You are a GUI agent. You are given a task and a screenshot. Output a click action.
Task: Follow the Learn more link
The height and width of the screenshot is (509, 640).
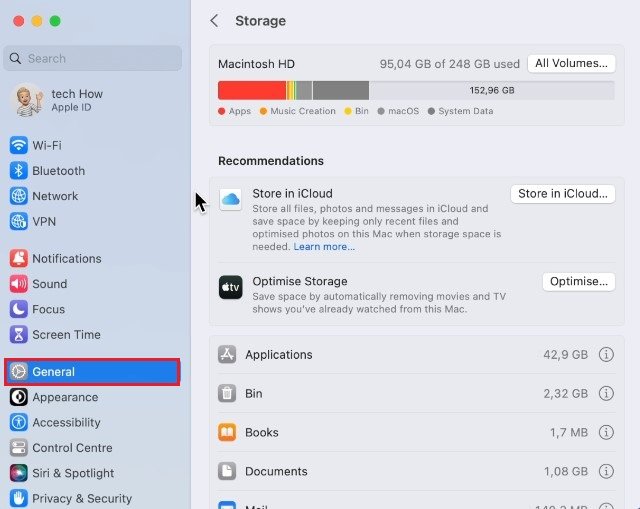click(324, 247)
